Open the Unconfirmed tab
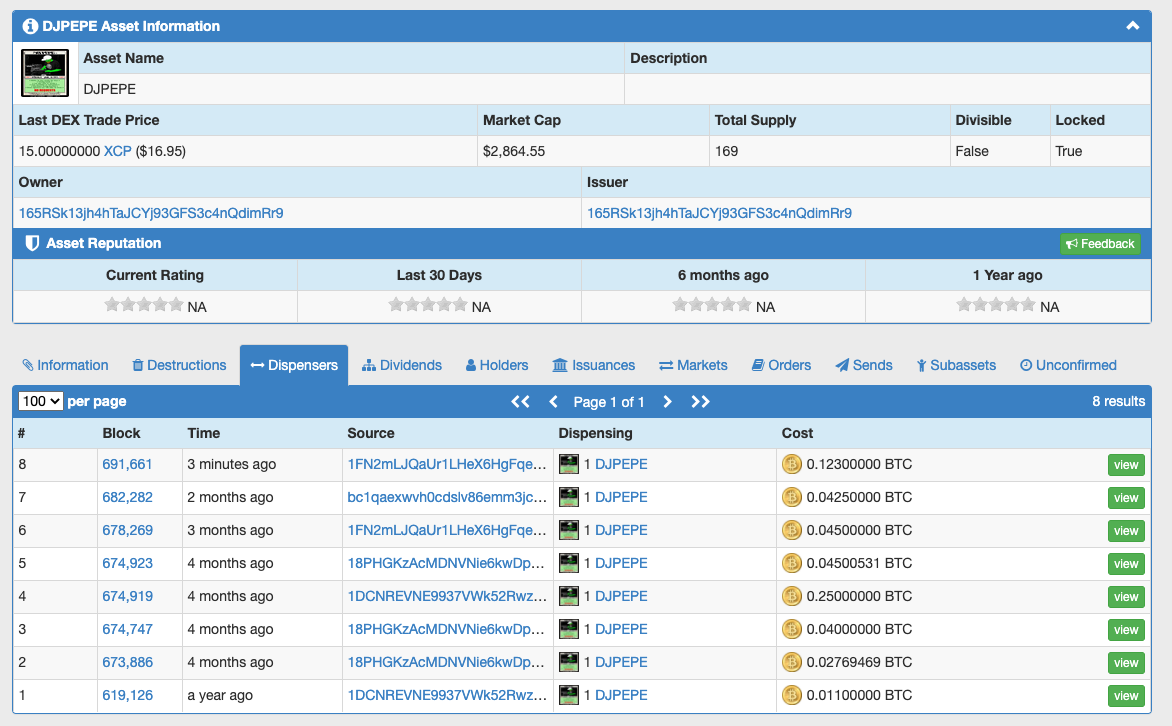Image resolution: width=1172 pixels, height=726 pixels. [1068, 365]
